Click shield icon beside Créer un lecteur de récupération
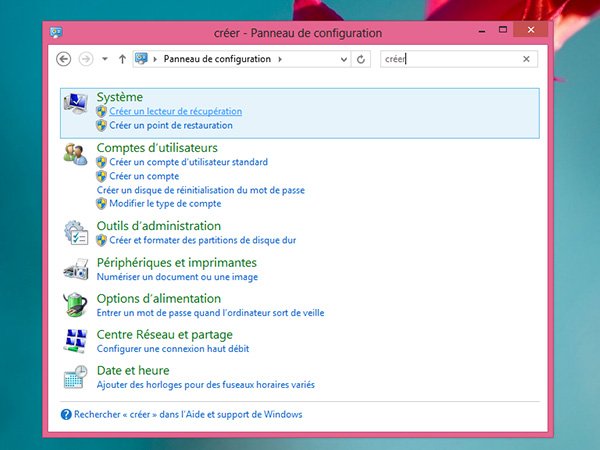 (101, 111)
